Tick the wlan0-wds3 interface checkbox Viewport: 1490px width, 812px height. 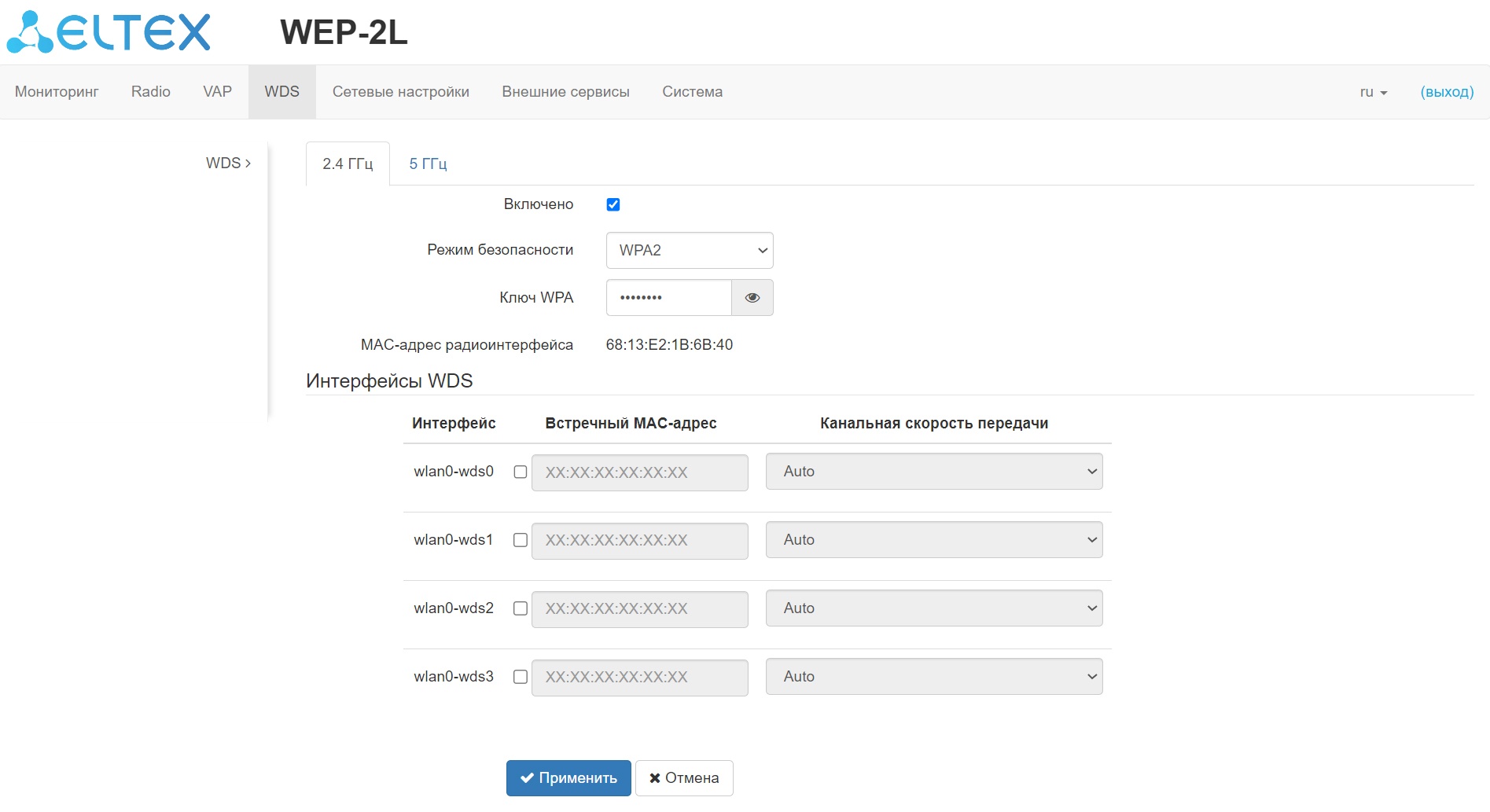[x=521, y=677]
